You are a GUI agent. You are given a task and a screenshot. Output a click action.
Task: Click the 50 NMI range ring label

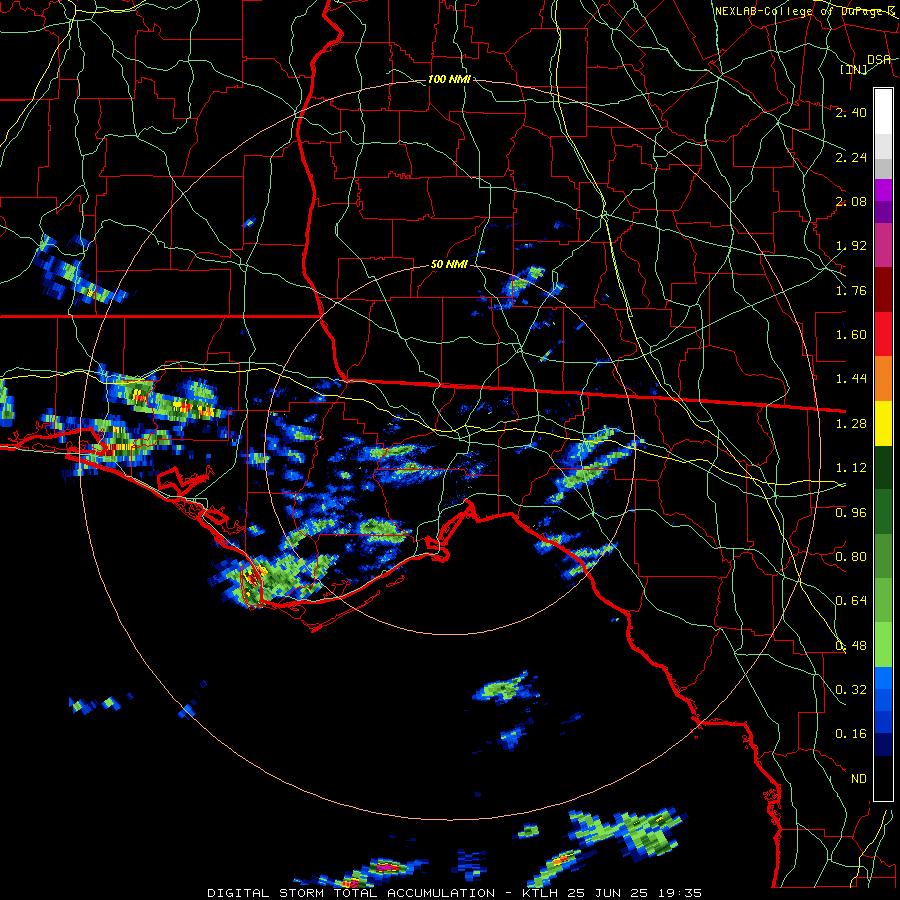point(449,264)
